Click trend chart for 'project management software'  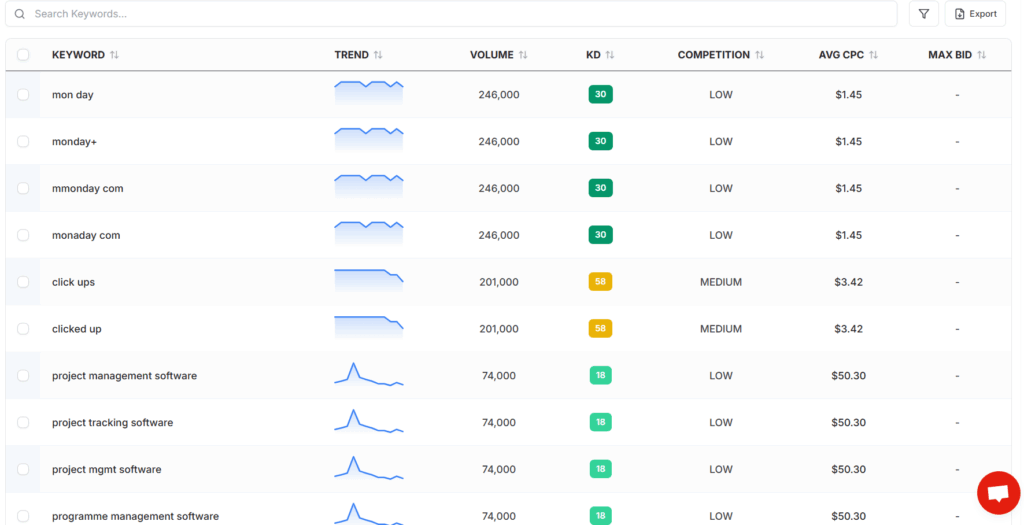368,374
